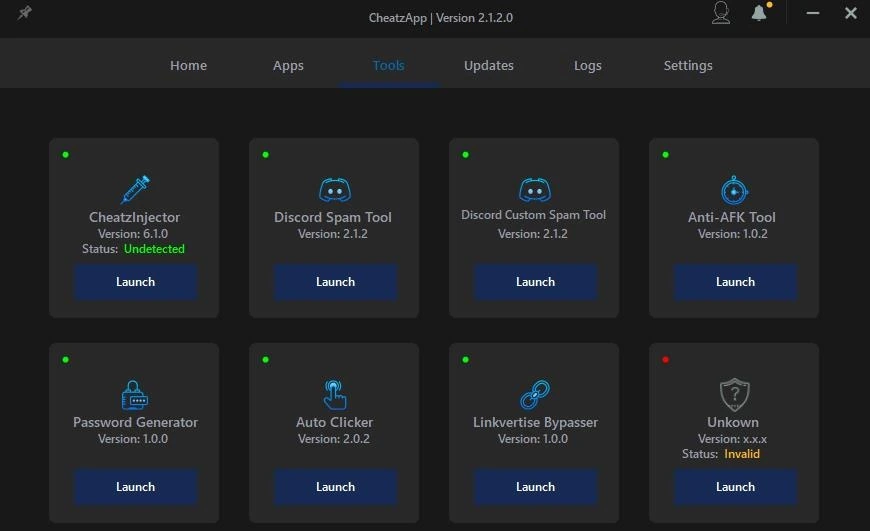Open the Updates tab
Viewport: 870px width, 531px height.
pos(488,65)
